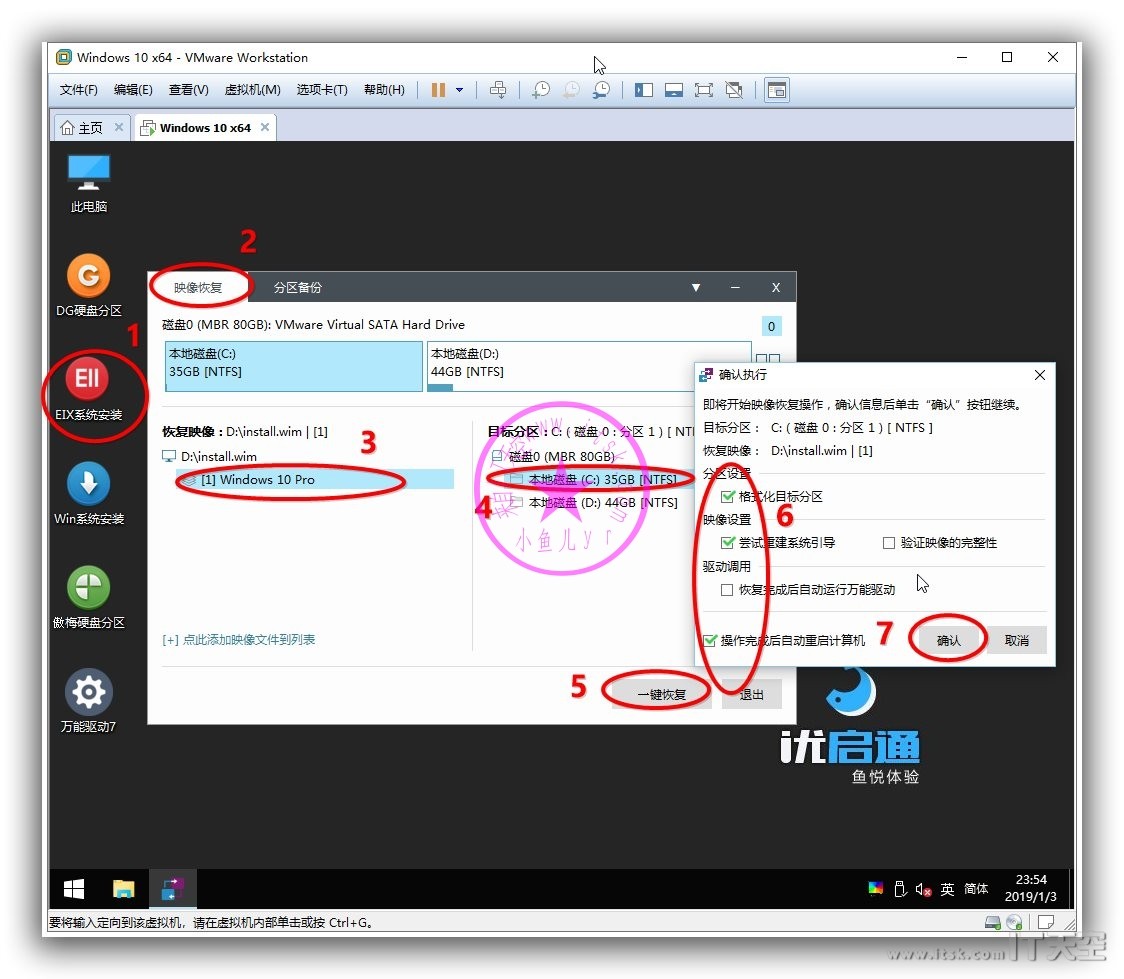Open the 查看(V) menu

coord(189,90)
